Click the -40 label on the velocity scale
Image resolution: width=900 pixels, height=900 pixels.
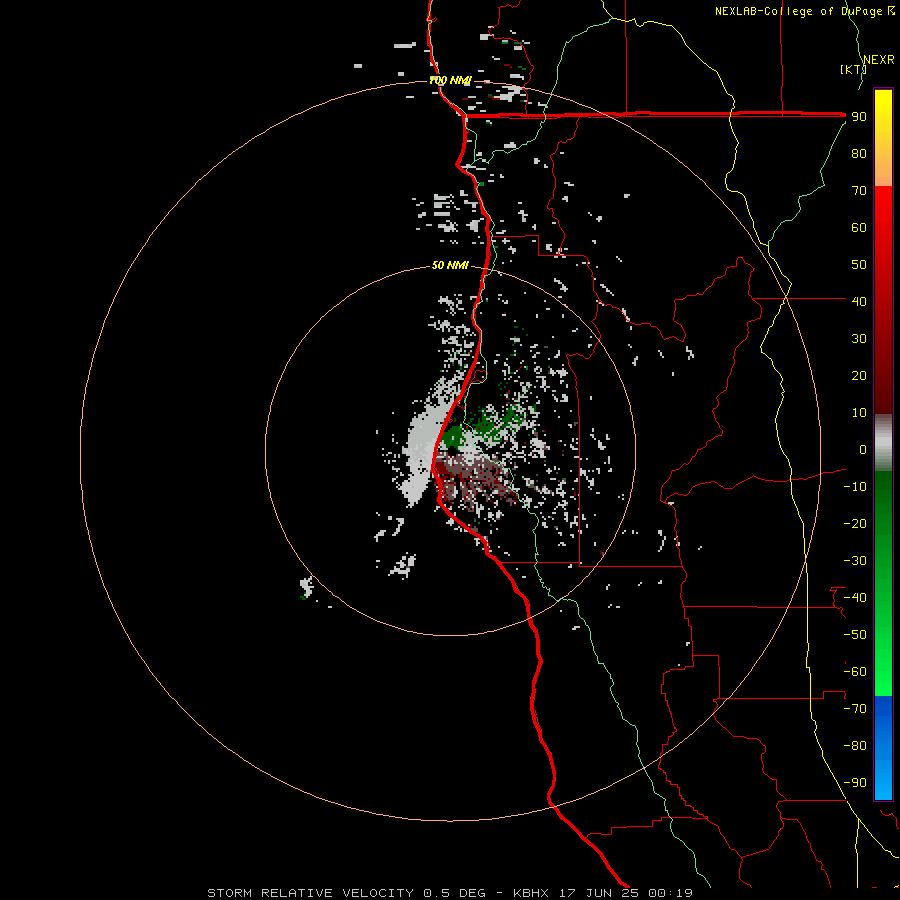pyautogui.click(x=855, y=598)
